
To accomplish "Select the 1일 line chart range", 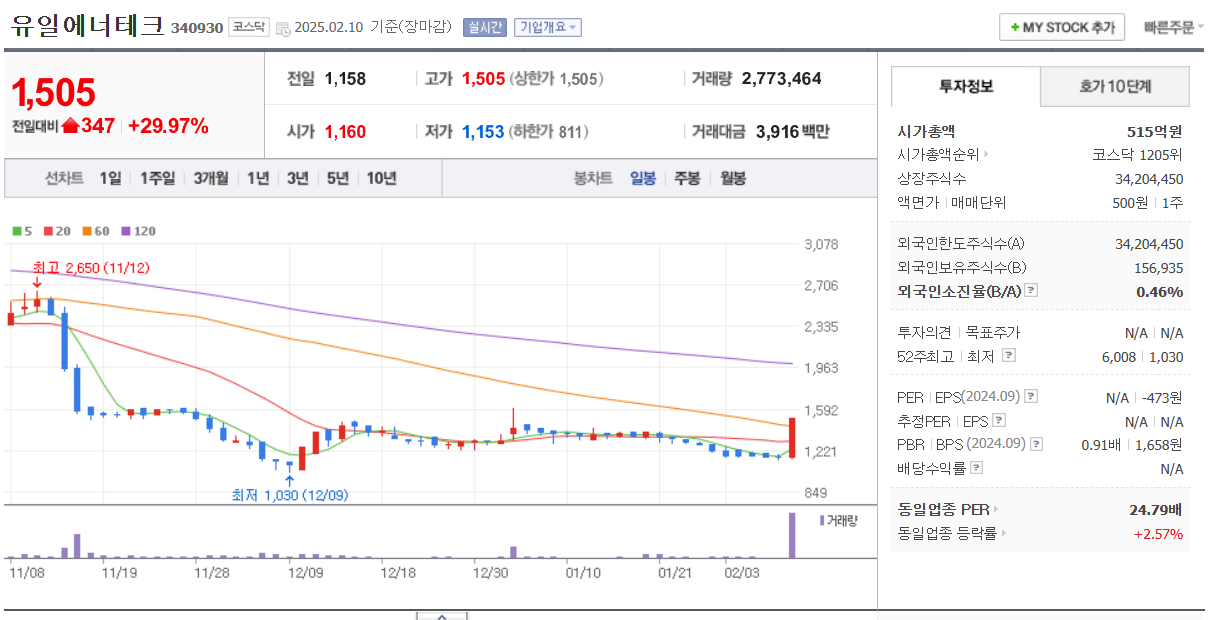I will point(110,179).
